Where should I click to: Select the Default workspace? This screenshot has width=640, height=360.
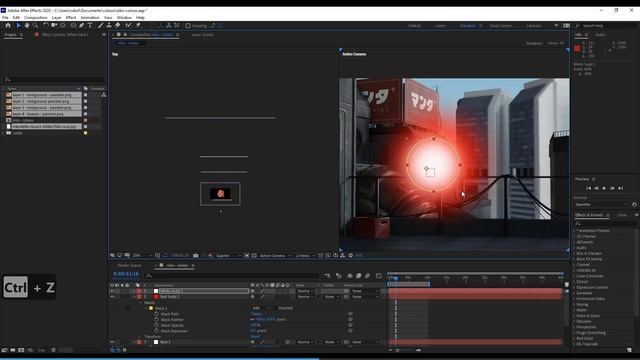pos(414,26)
